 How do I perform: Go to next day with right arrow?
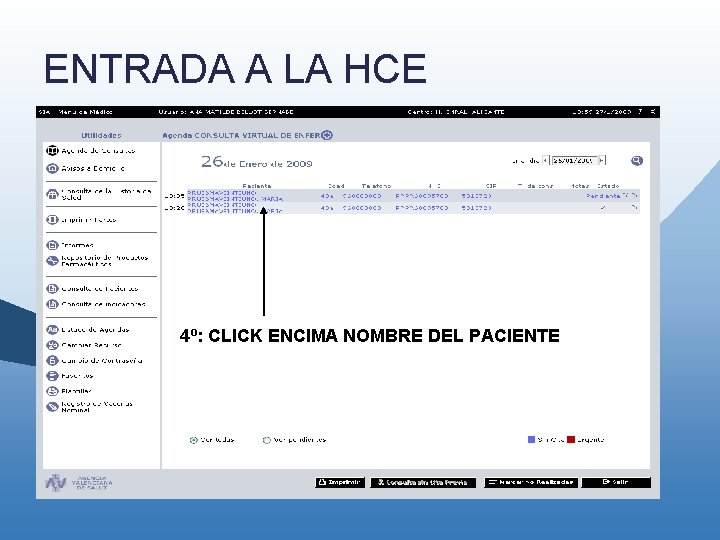pyautogui.click(x=602, y=160)
